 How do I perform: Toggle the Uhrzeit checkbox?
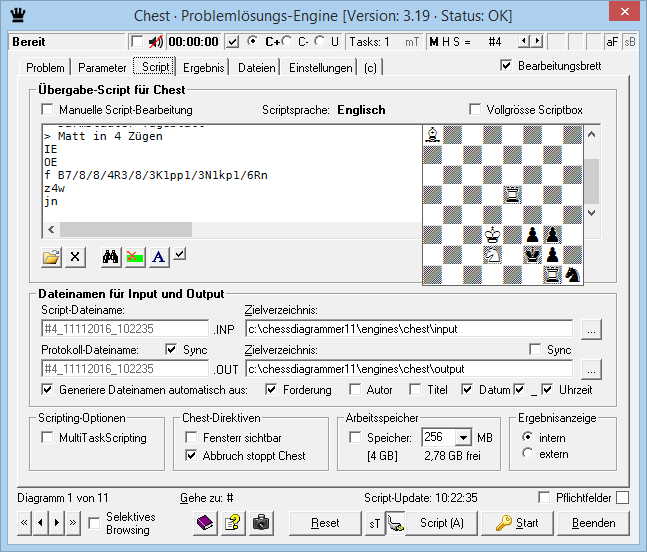[x=547, y=389]
